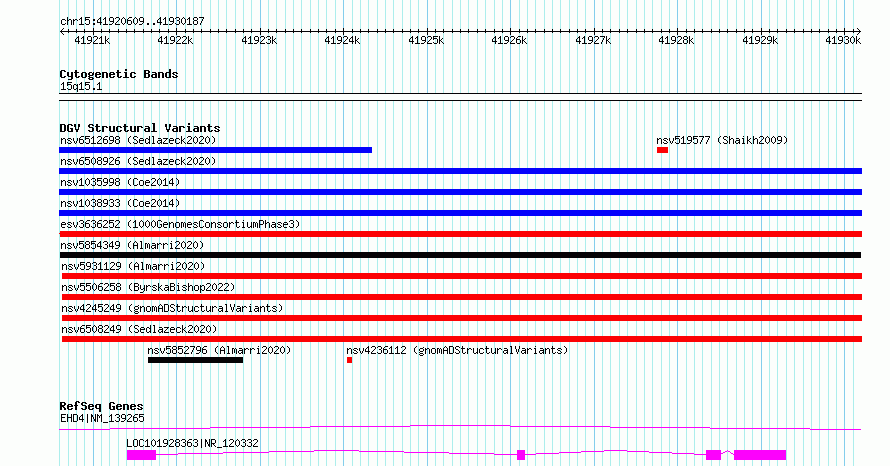890x466 pixels.
Task: Click the 41930k ruler label
Action: [843, 40]
